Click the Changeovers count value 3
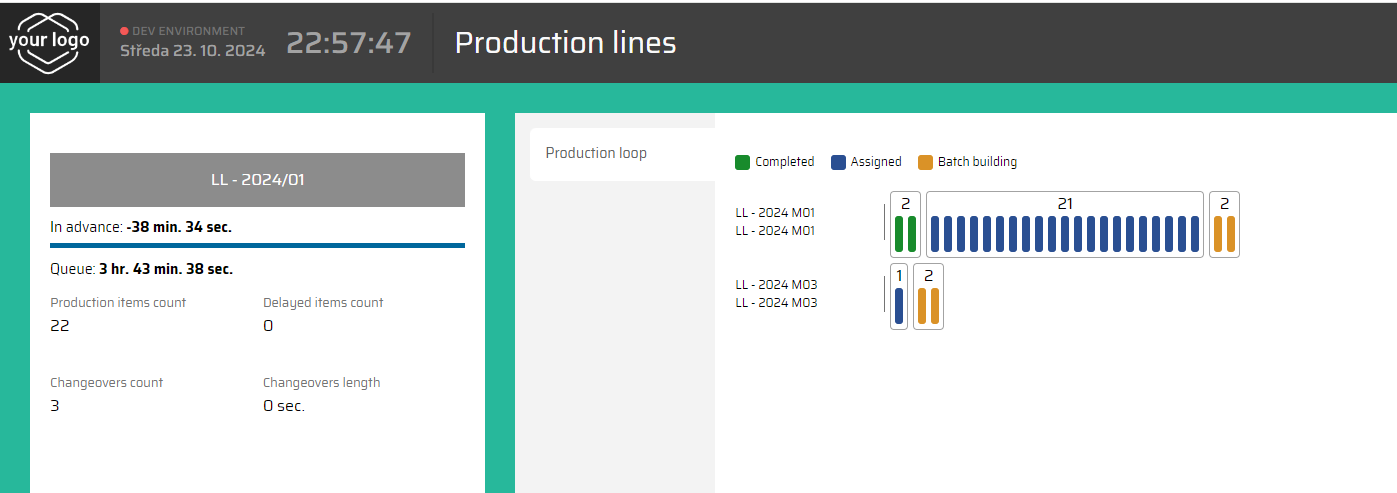 [54, 406]
